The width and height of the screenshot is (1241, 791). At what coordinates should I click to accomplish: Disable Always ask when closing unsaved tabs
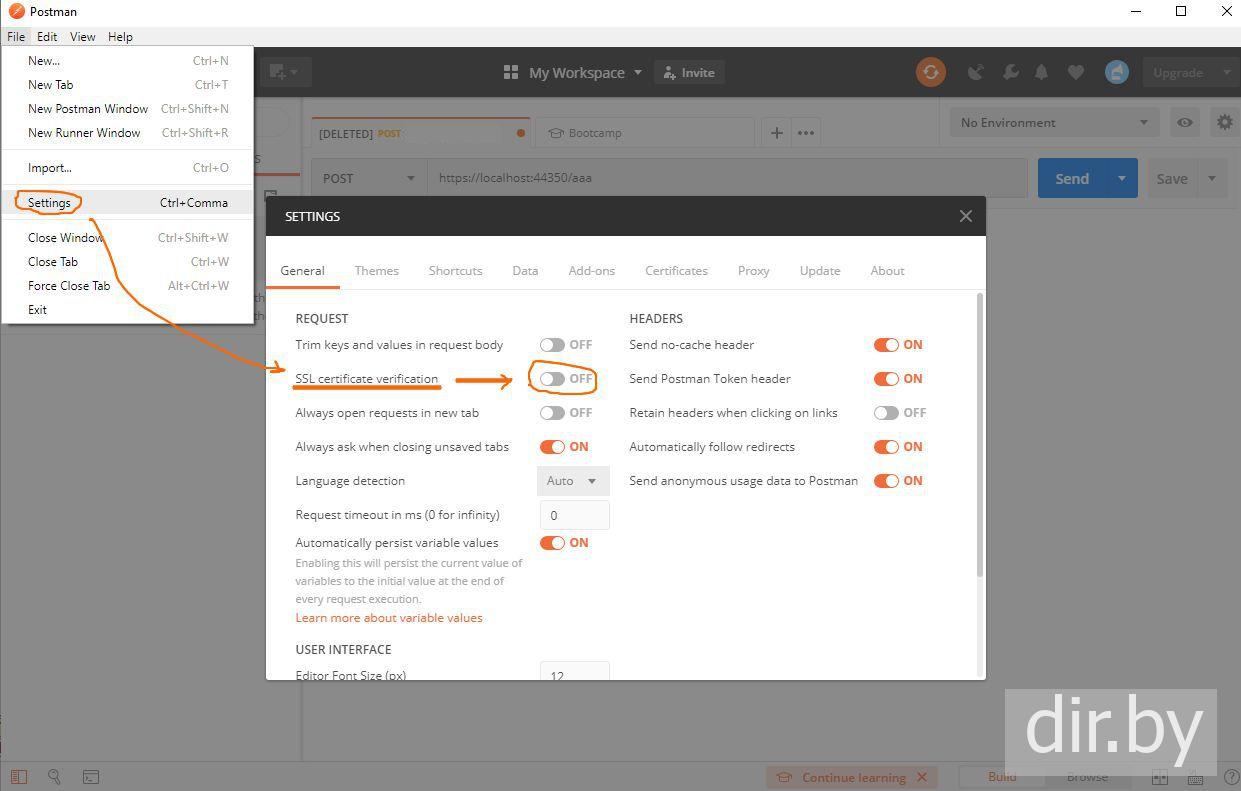552,447
